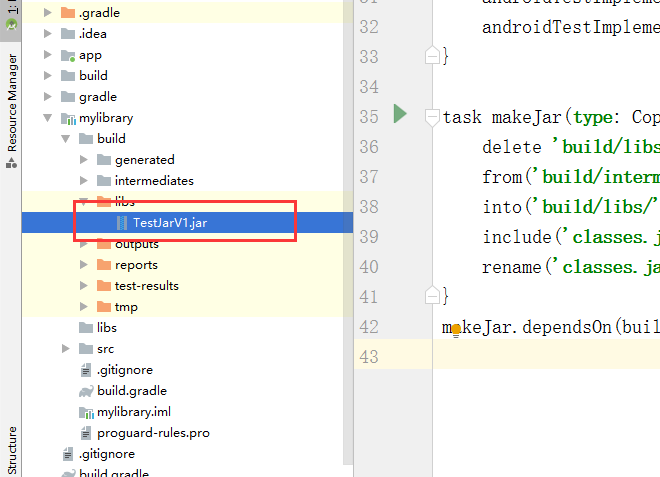This screenshot has width=660, height=477.
Task: Open the Structure side tab
Action: click(12, 450)
